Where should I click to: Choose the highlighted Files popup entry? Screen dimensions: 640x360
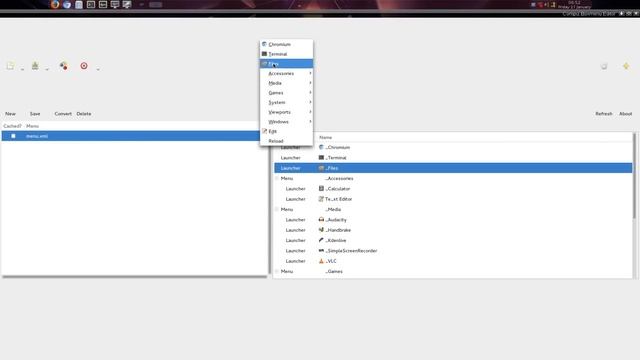tap(287, 64)
